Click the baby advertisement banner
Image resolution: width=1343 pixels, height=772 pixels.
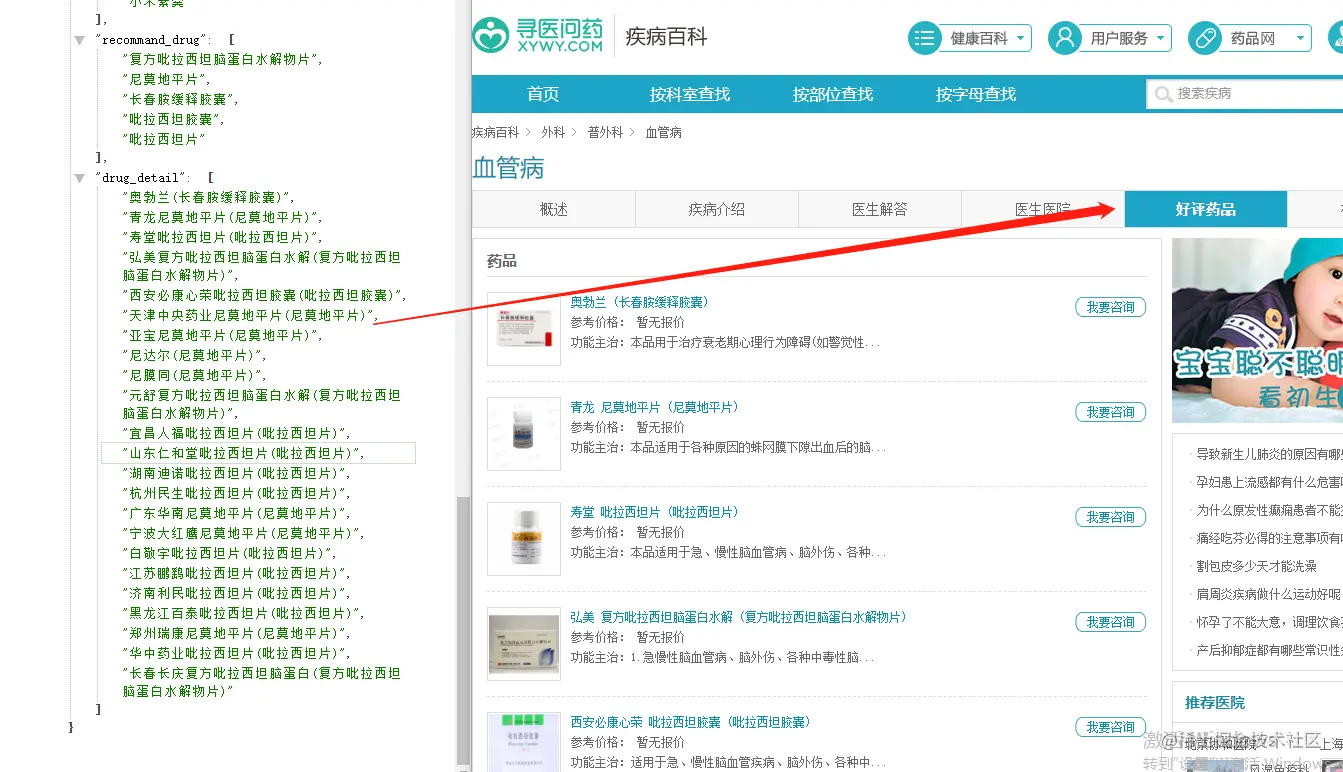click(x=1258, y=330)
